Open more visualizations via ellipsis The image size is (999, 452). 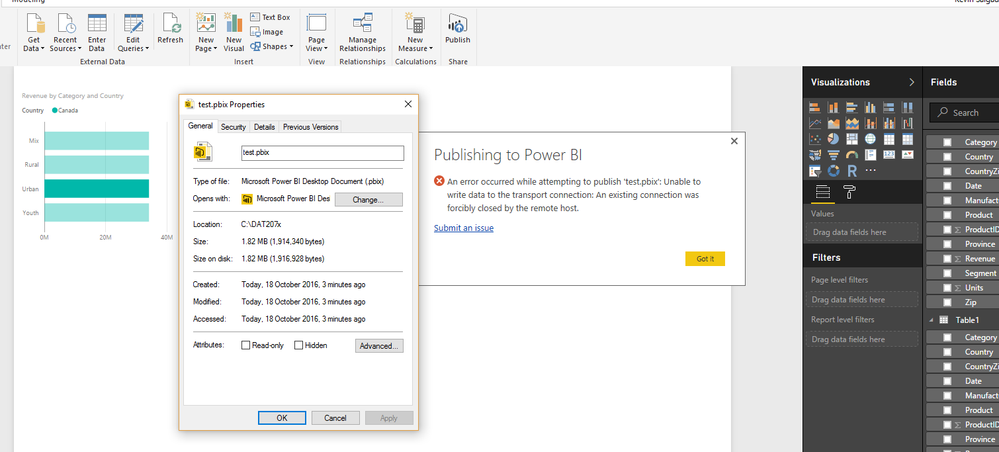point(870,171)
